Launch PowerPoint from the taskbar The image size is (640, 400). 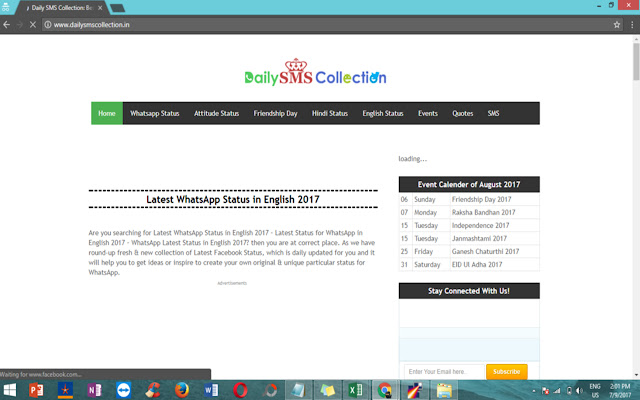36,390
